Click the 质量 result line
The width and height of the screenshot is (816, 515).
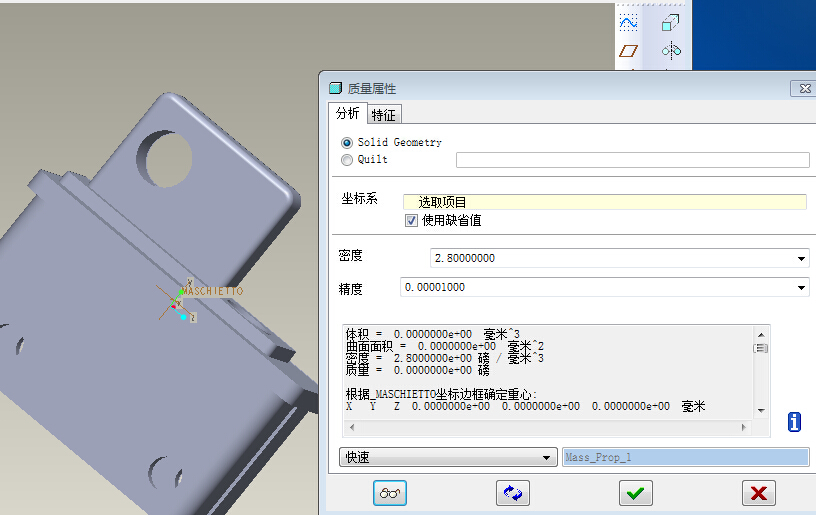[417, 370]
